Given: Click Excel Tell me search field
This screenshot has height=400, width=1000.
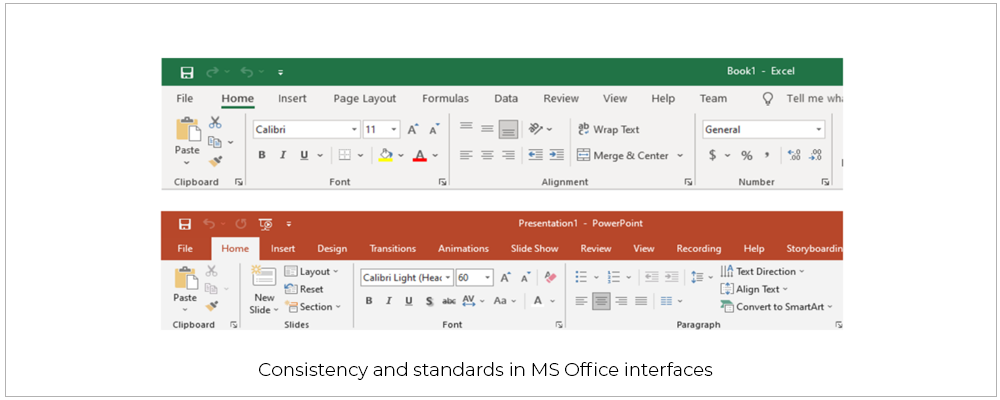Looking at the screenshot, I should [x=814, y=99].
